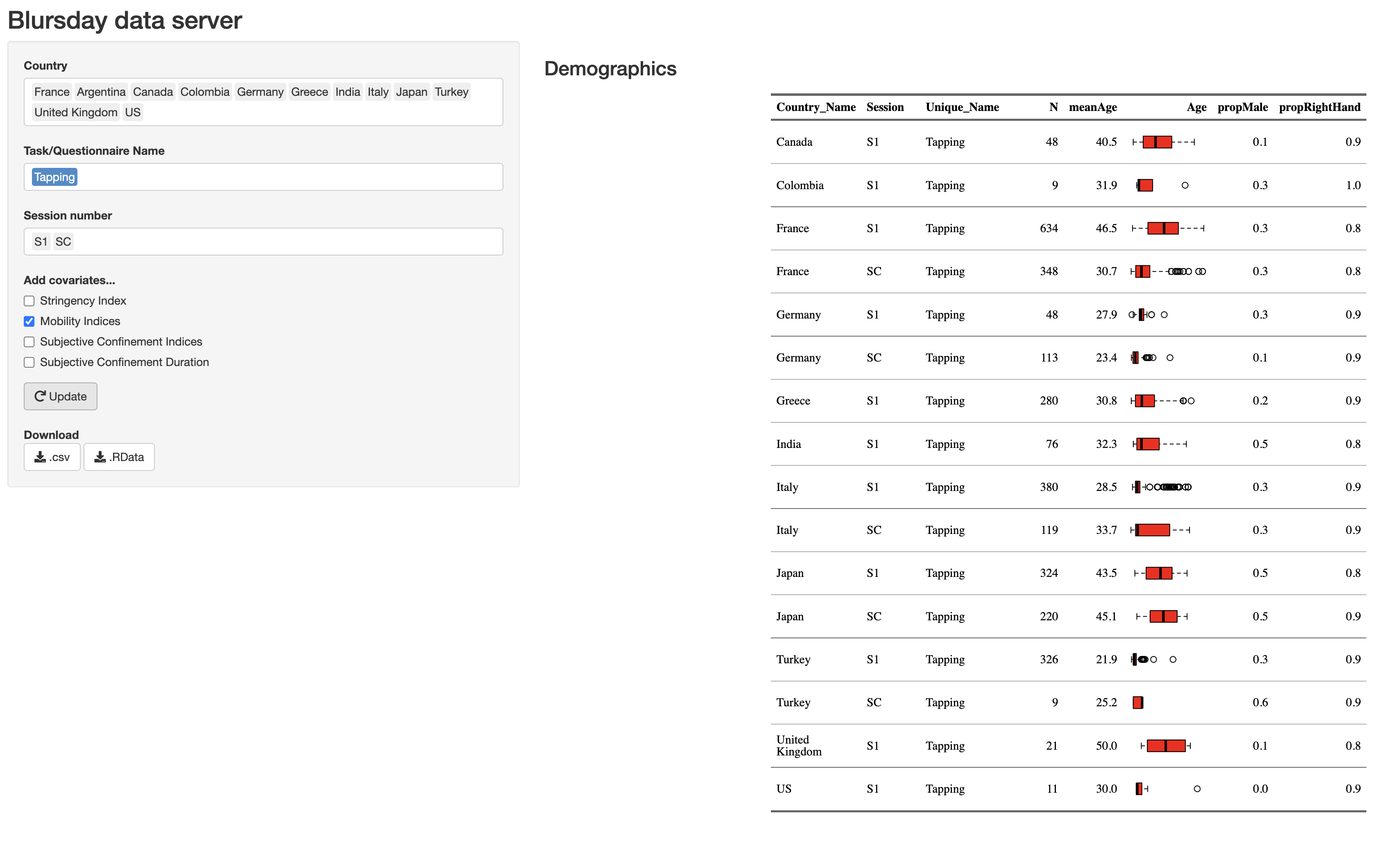The height and width of the screenshot is (841, 1400).
Task: Select France in the Country list
Action: point(51,91)
